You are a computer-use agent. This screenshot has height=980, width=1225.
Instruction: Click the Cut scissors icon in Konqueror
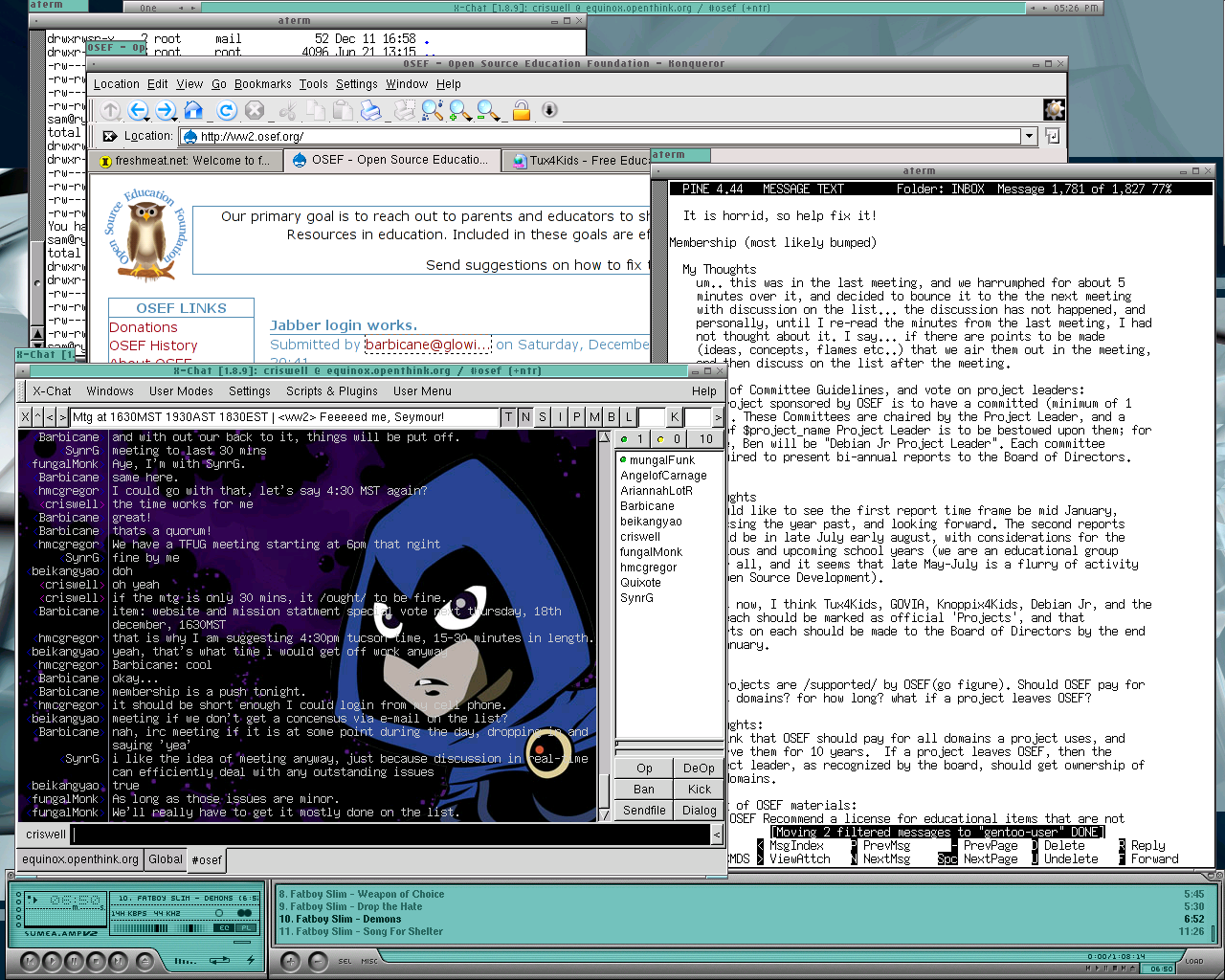pyautogui.click(x=287, y=110)
